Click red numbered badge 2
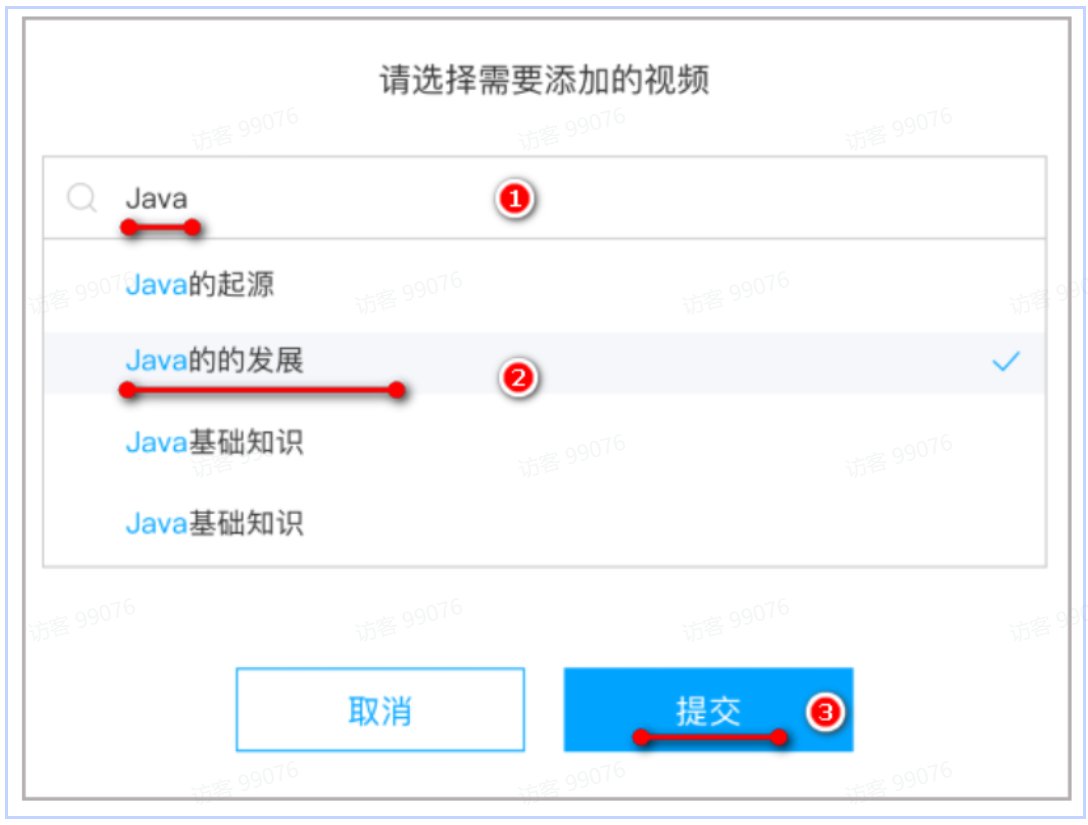This screenshot has height=825, width=1088. [518, 378]
